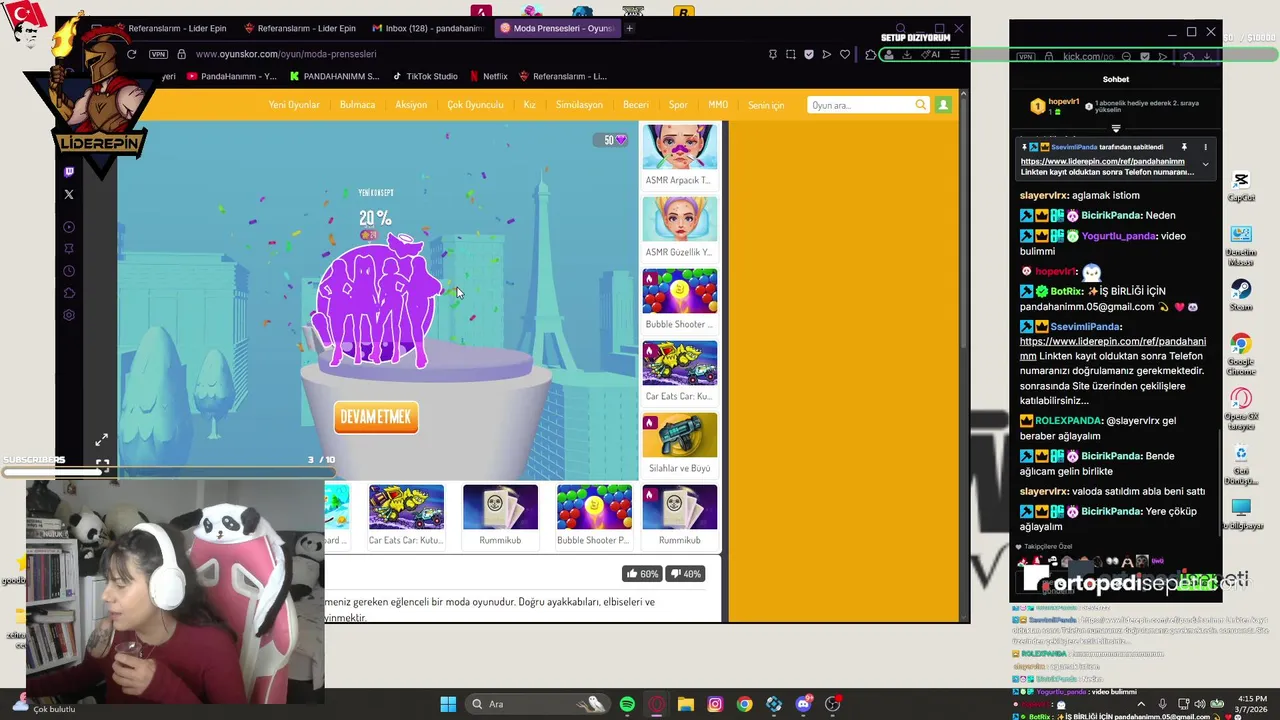Screen dimensions: 1280x720
Task: Click the Windows taskbar search box
Action: 537,704
